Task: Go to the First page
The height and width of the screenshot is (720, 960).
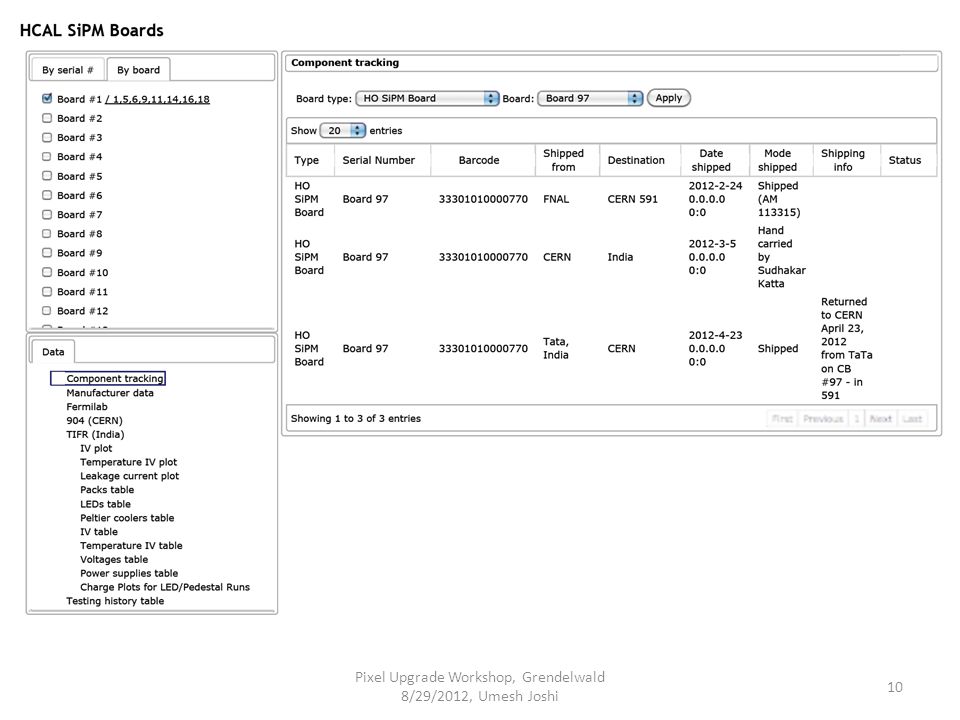Action: pyautogui.click(x=782, y=419)
